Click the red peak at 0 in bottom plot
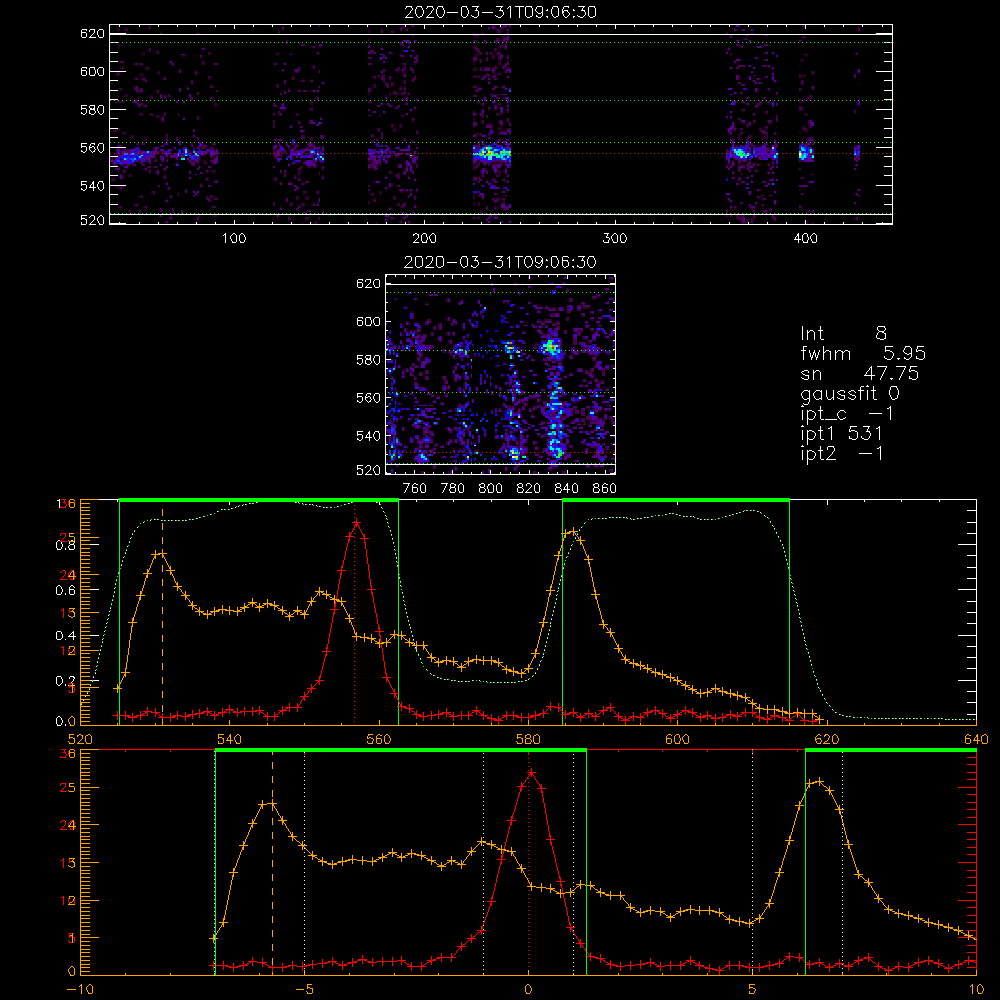The image size is (1000, 1000). click(x=531, y=773)
